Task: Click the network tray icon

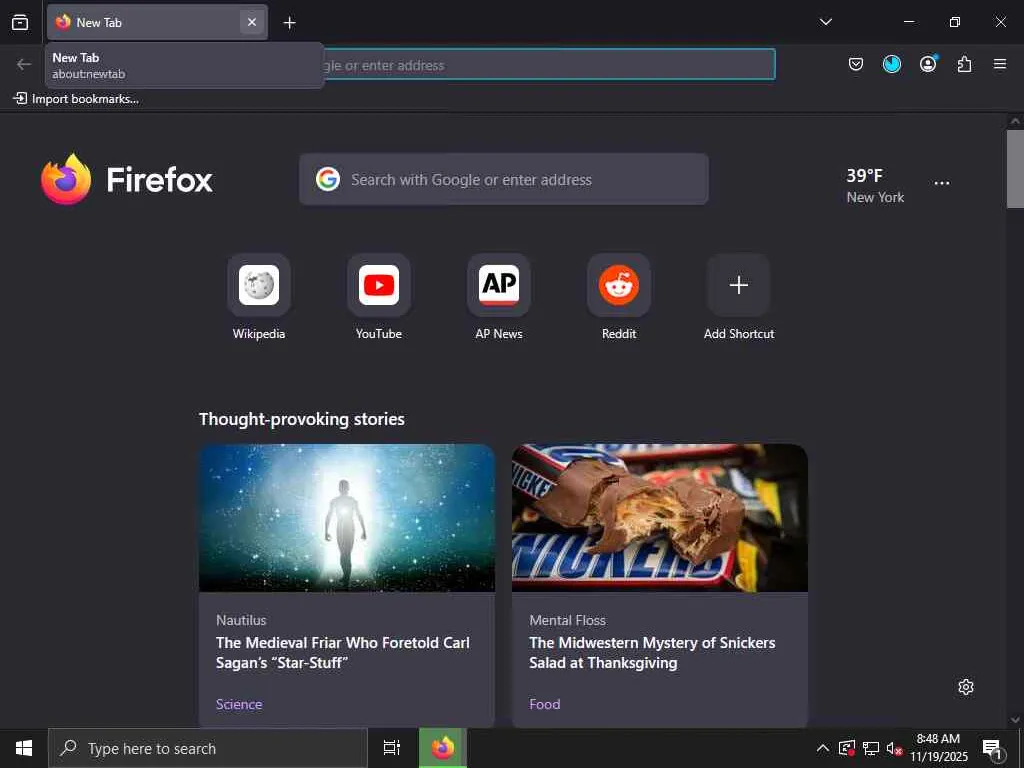Action: 871,748
